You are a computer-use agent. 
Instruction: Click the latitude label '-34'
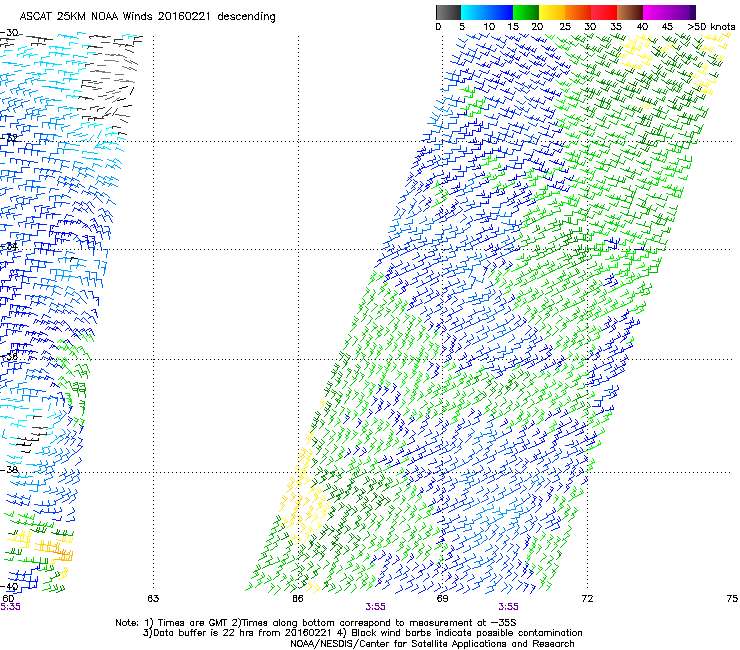pyautogui.click(x=9, y=246)
